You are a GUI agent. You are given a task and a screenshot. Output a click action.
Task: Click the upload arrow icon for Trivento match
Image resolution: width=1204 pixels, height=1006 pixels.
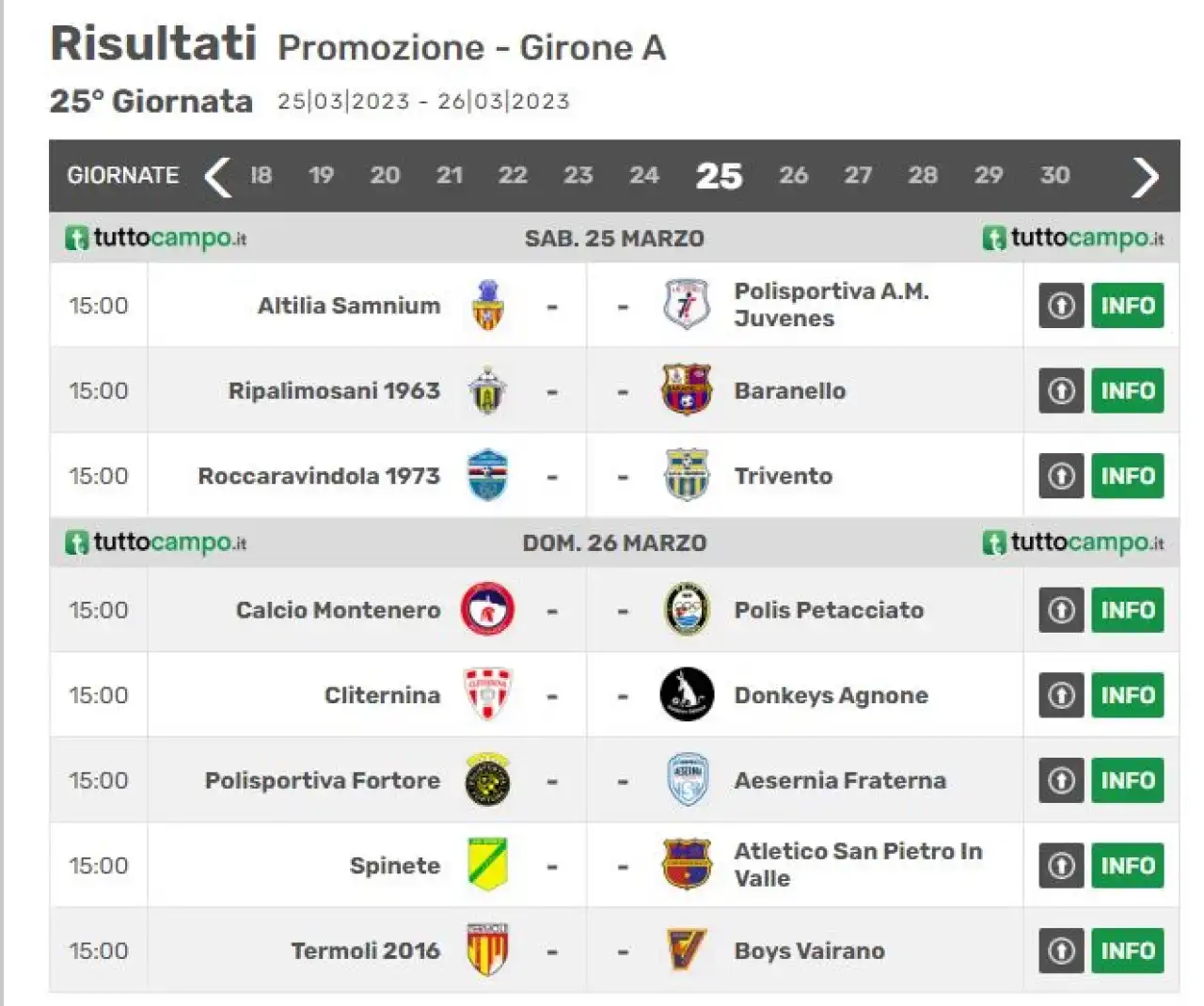coord(1061,476)
